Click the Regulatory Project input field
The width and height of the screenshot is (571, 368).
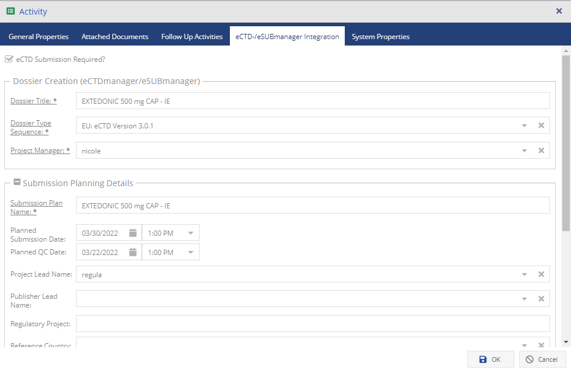click(x=312, y=324)
